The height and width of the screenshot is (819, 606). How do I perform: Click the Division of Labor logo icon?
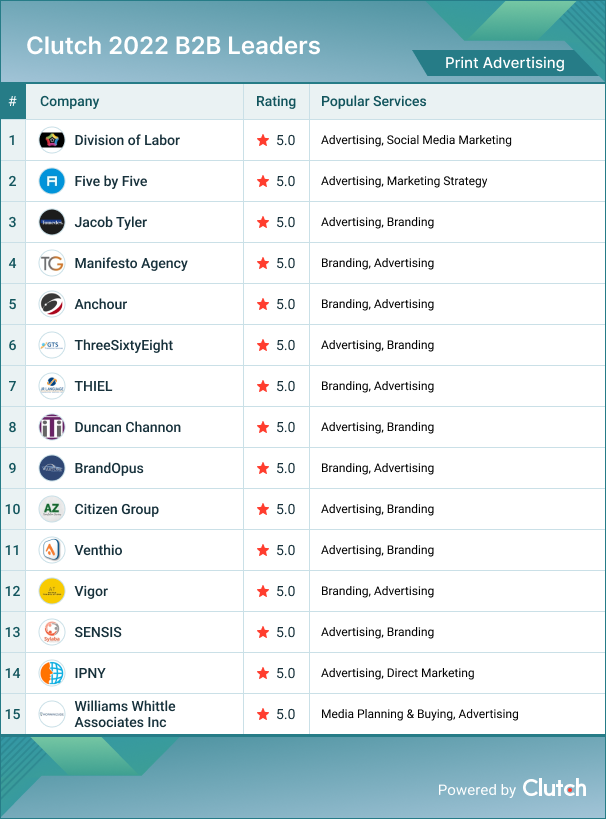point(52,140)
